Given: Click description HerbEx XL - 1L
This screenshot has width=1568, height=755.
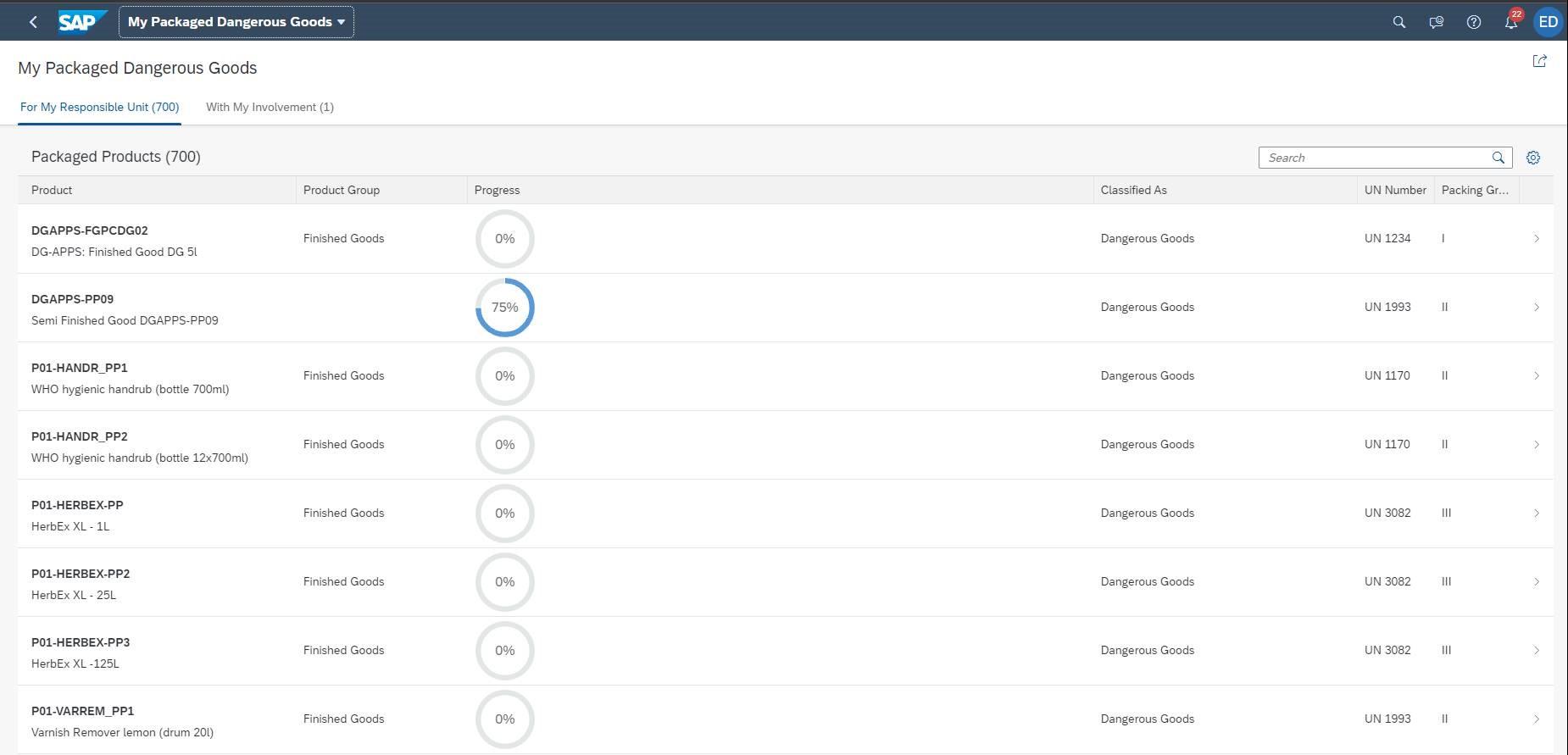Looking at the screenshot, I should [x=70, y=526].
